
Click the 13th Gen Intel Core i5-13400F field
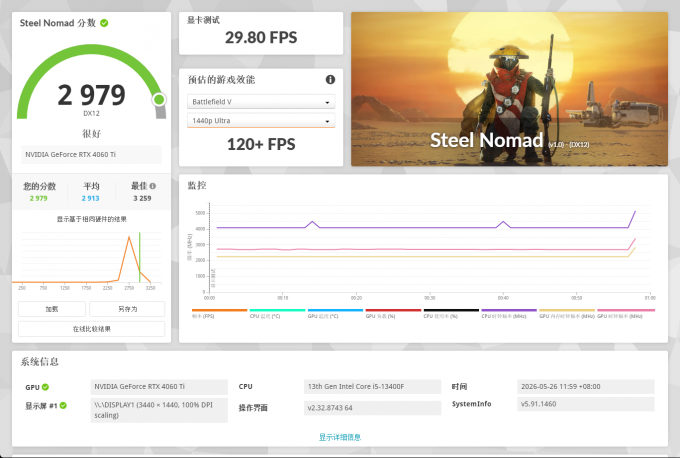pos(373,386)
